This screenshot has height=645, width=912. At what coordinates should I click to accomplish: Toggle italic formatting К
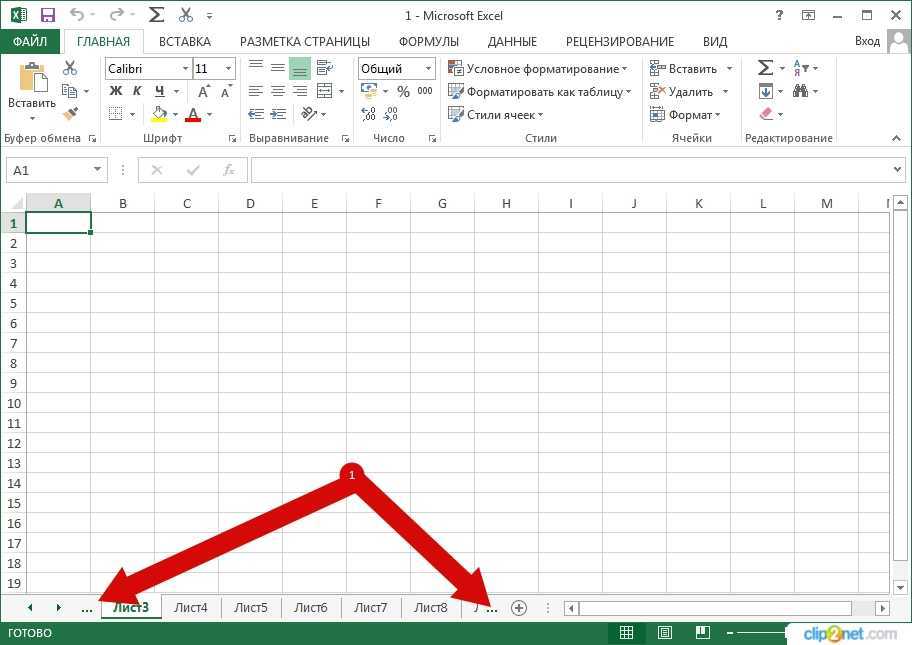(x=137, y=91)
